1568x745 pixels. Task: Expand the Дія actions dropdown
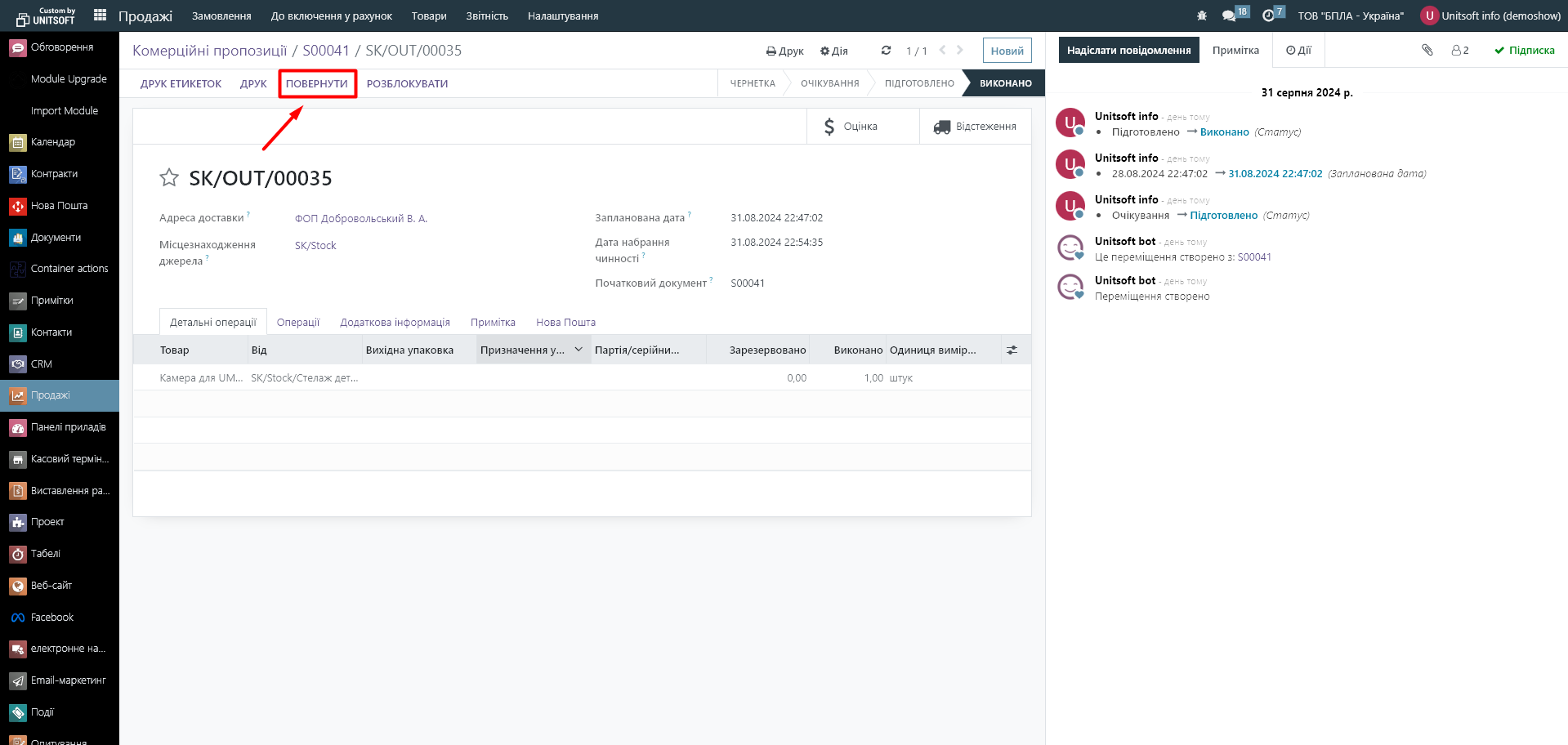[x=833, y=51]
